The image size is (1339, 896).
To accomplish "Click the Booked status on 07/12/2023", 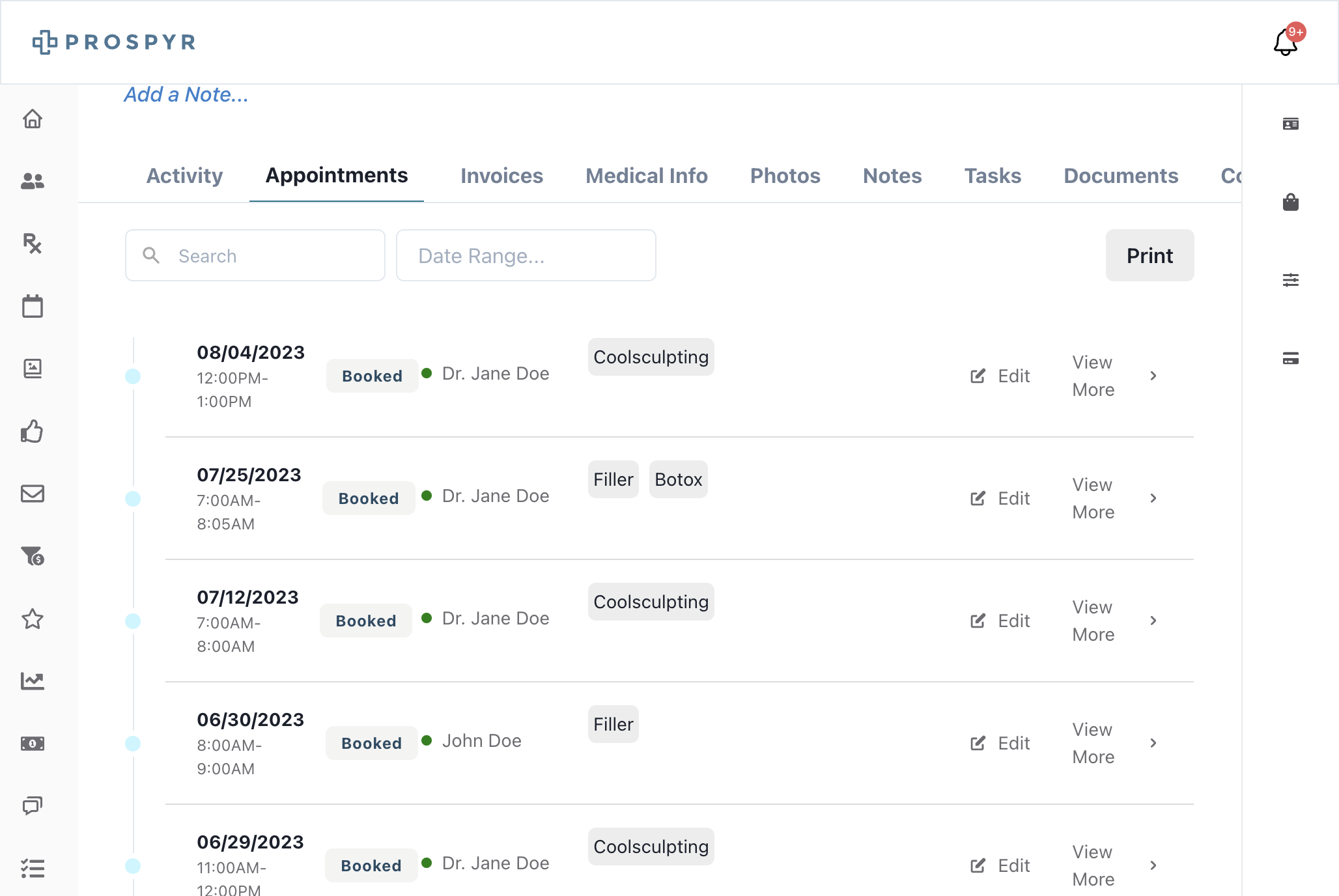I will (366, 621).
